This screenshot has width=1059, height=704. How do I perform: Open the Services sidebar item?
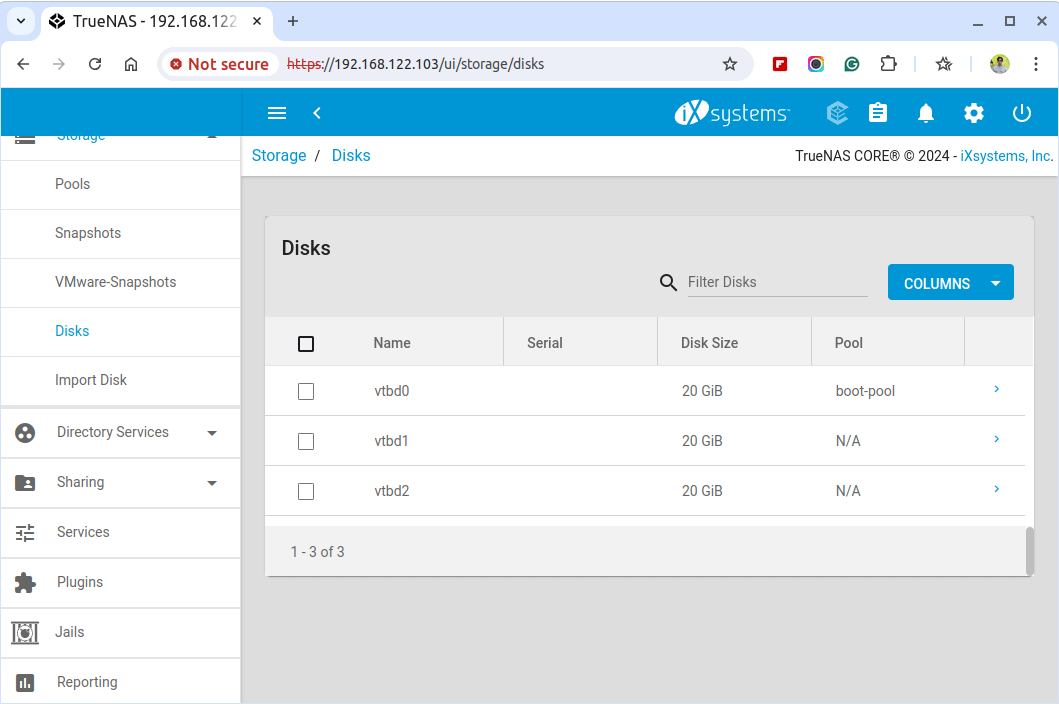[x=120, y=532]
